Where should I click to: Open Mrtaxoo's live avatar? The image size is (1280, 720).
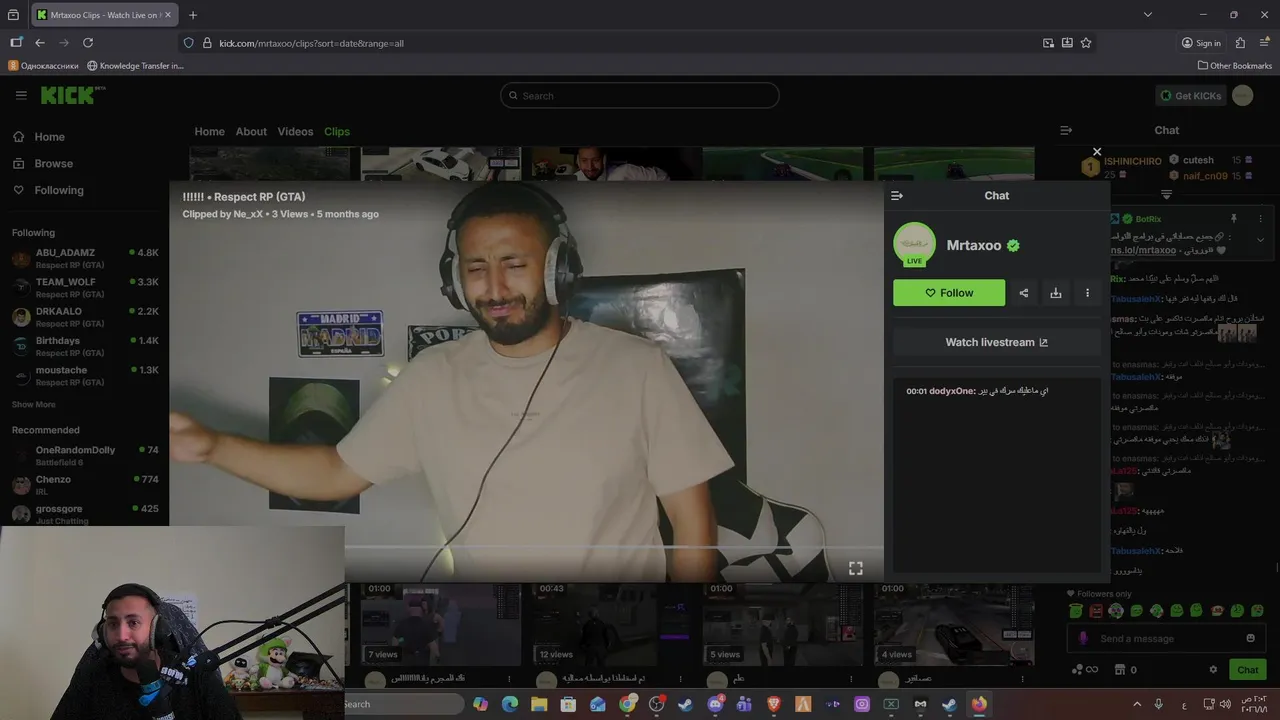click(x=914, y=245)
